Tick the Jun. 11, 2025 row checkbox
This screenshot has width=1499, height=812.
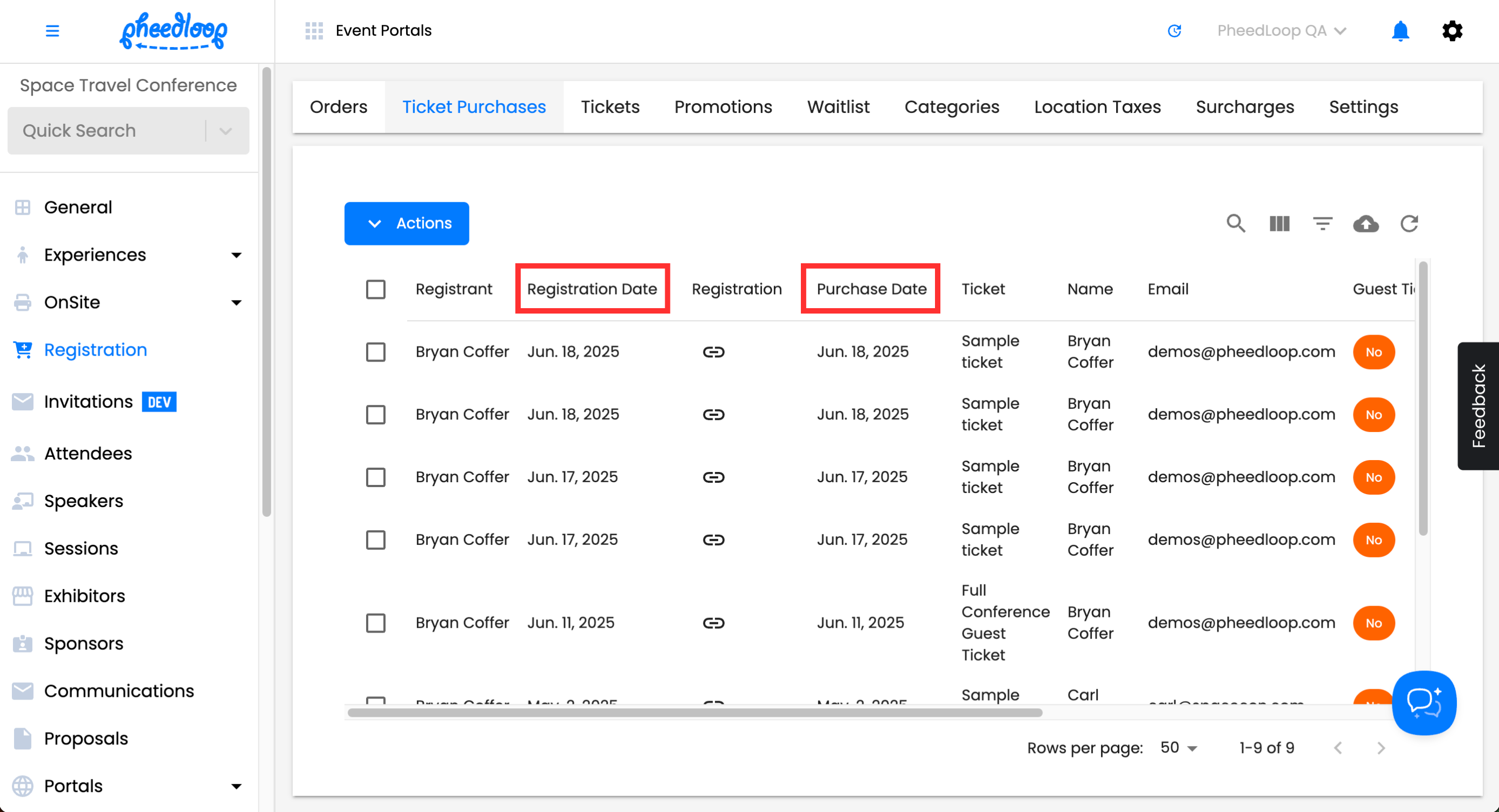[x=375, y=623]
